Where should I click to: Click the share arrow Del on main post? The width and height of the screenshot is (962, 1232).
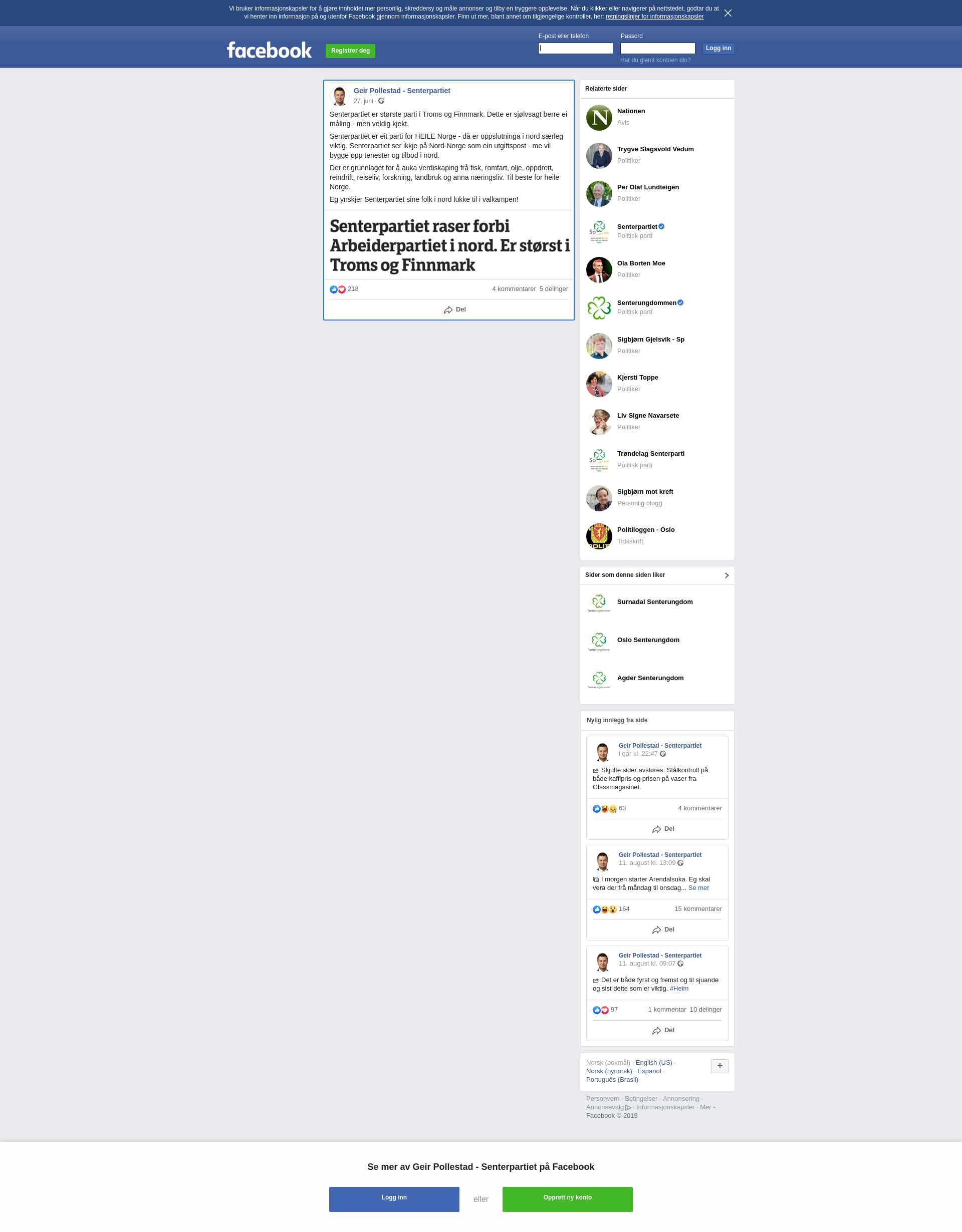(x=455, y=310)
